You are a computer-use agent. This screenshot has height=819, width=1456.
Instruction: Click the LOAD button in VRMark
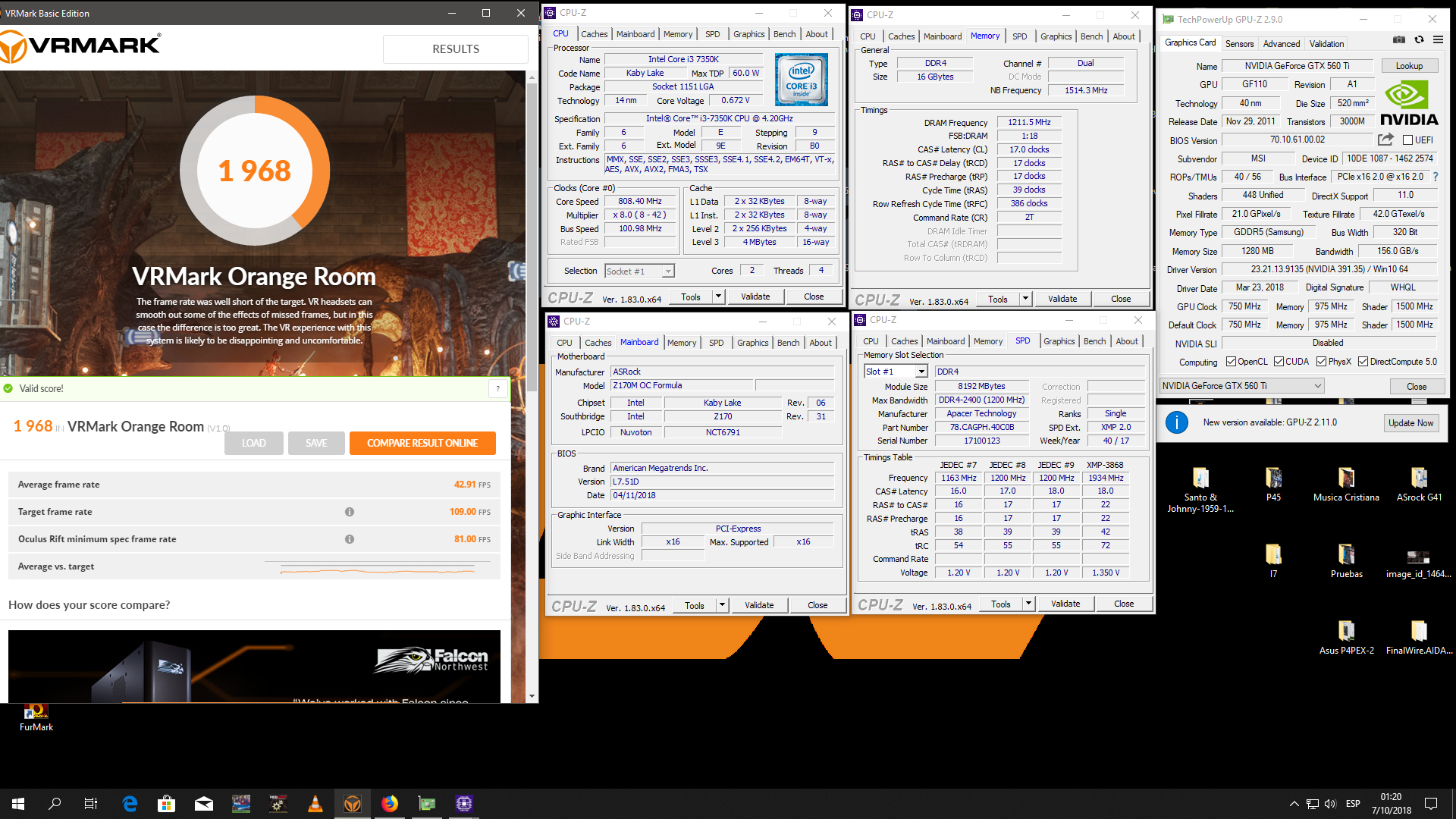tap(253, 443)
